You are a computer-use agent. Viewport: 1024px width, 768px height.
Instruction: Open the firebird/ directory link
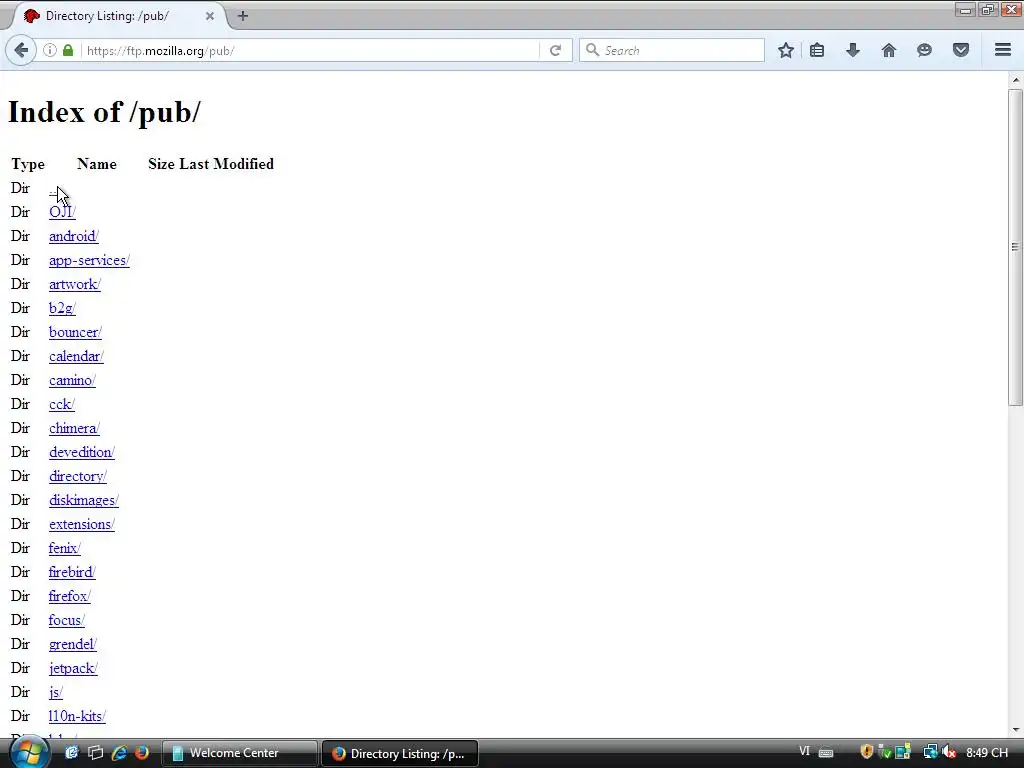[72, 572]
